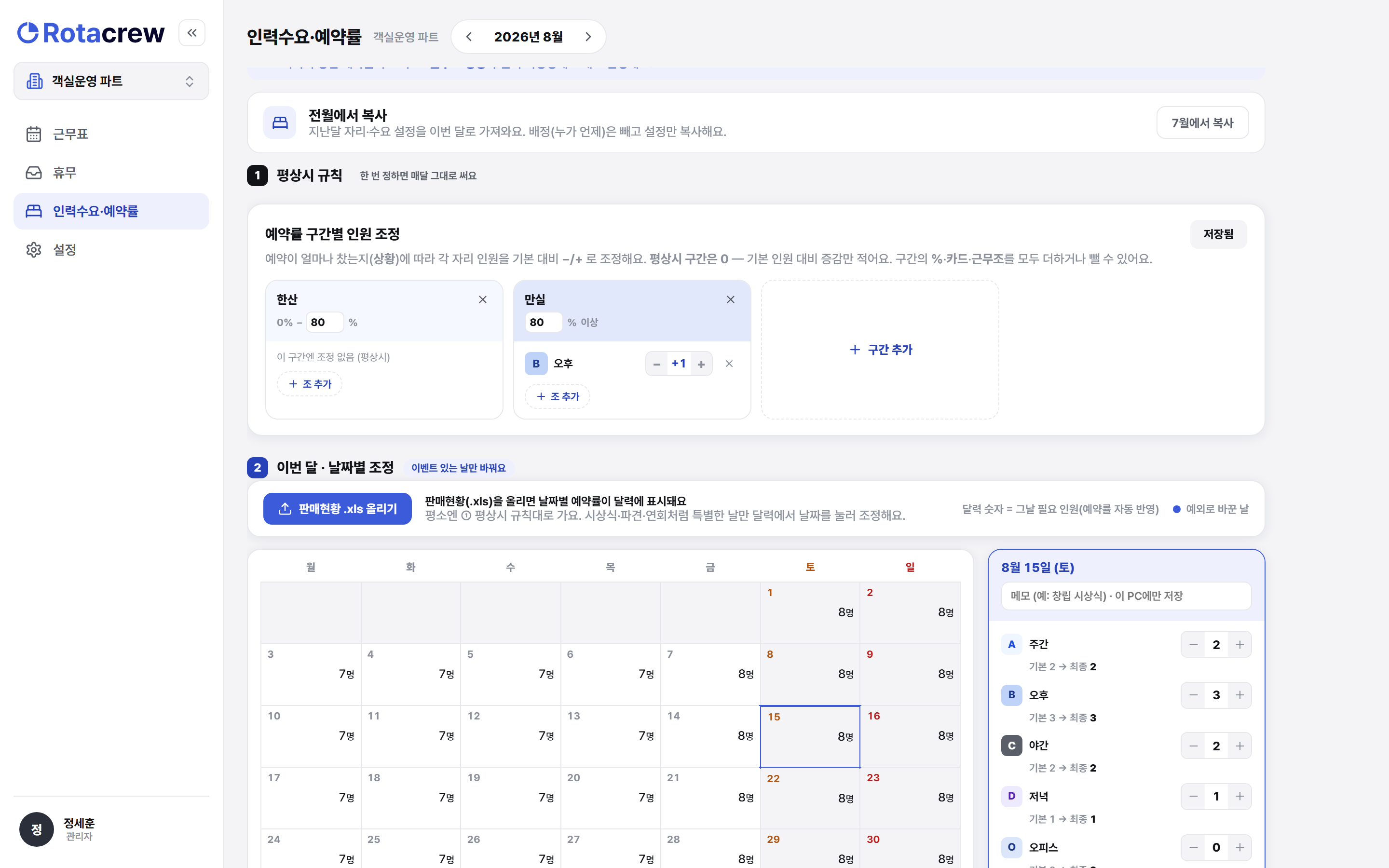Click the B badge in 만실 card
Image resolution: width=1389 pixels, height=868 pixels.
click(x=536, y=364)
